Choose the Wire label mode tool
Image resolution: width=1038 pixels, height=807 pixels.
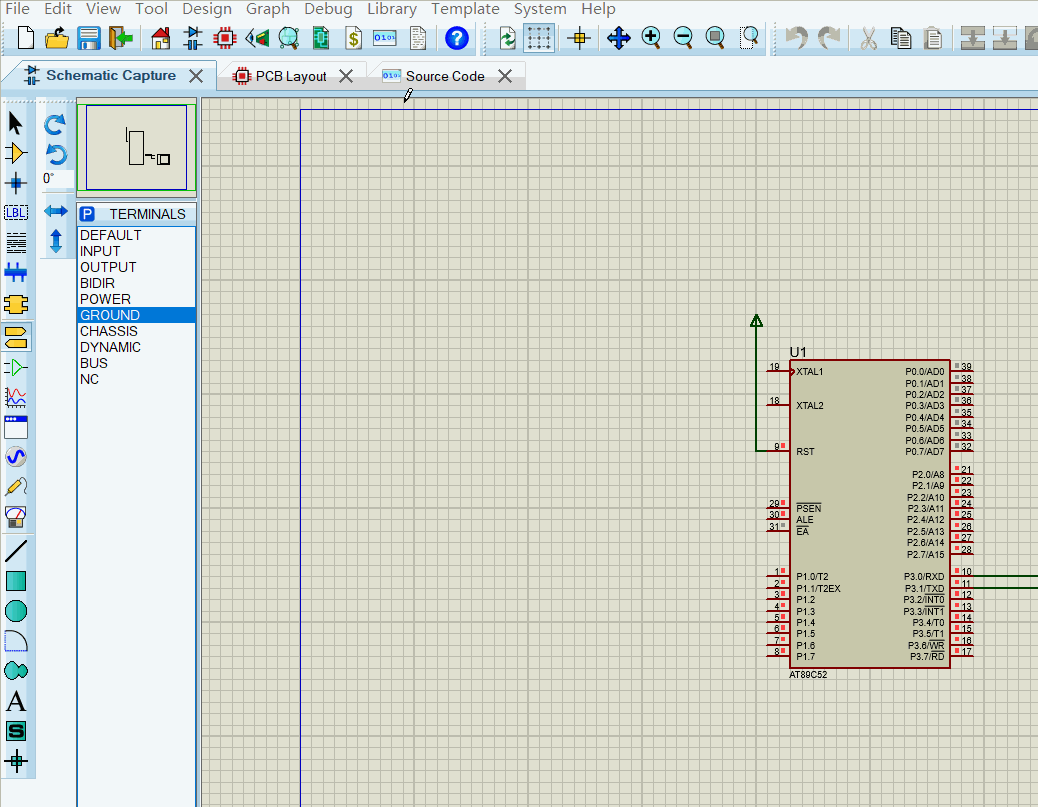[16, 212]
